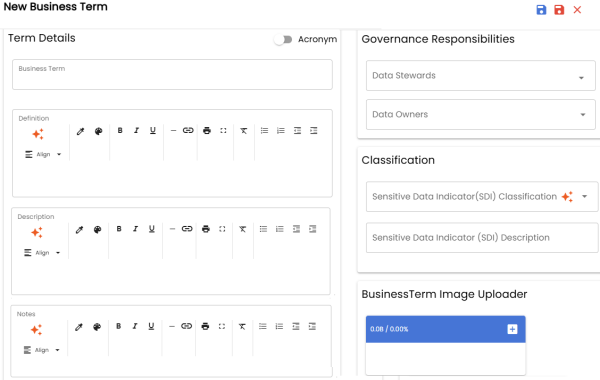600x380 pixels.
Task: Open Align dropdown in Definition editor
Action: [43, 155]
